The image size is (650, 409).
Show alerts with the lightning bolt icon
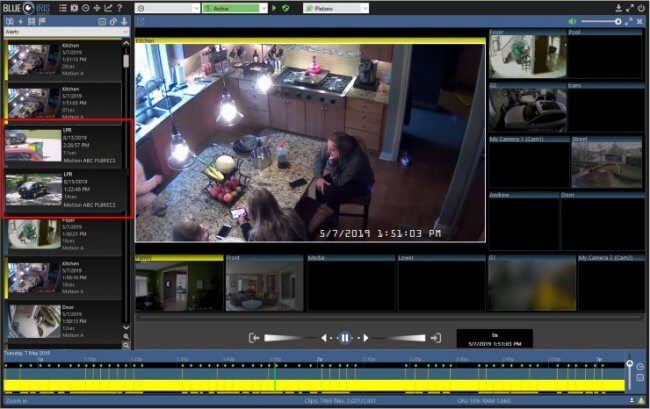(21, 21)
